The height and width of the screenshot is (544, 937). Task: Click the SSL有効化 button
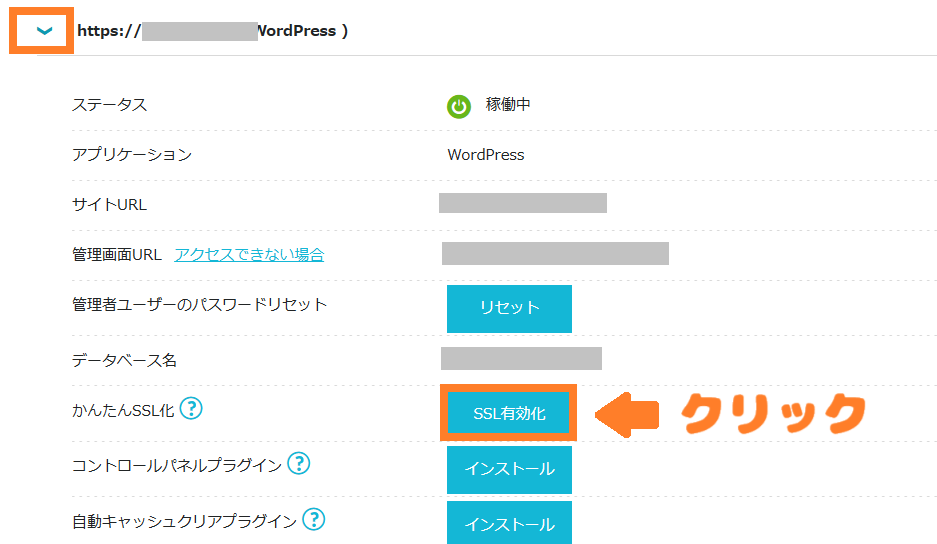click(x=509, y=413)
